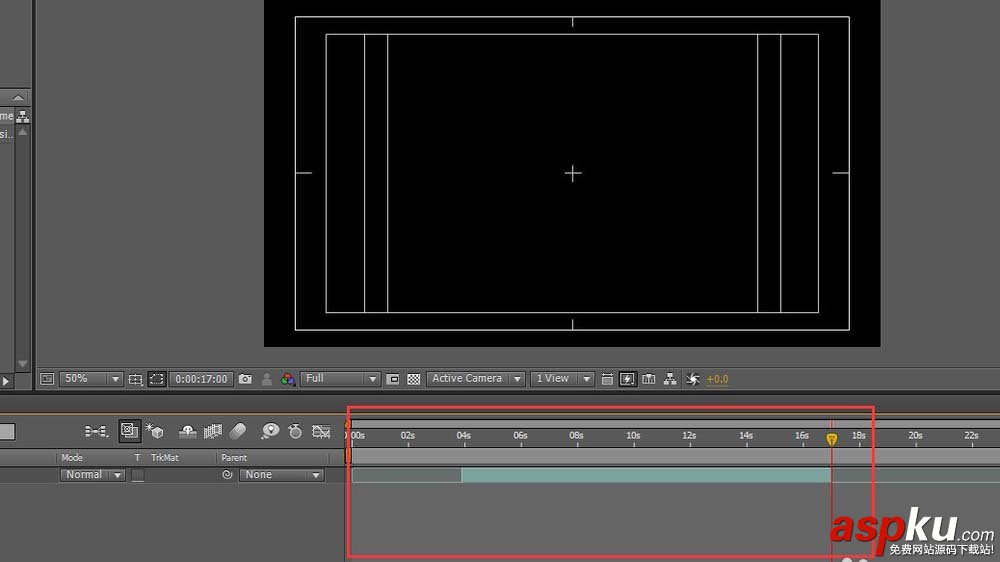The height and width of the screenshot is (562, 1000).
Task: Click the Always Preview This View icon
Action: click(47, 379)
